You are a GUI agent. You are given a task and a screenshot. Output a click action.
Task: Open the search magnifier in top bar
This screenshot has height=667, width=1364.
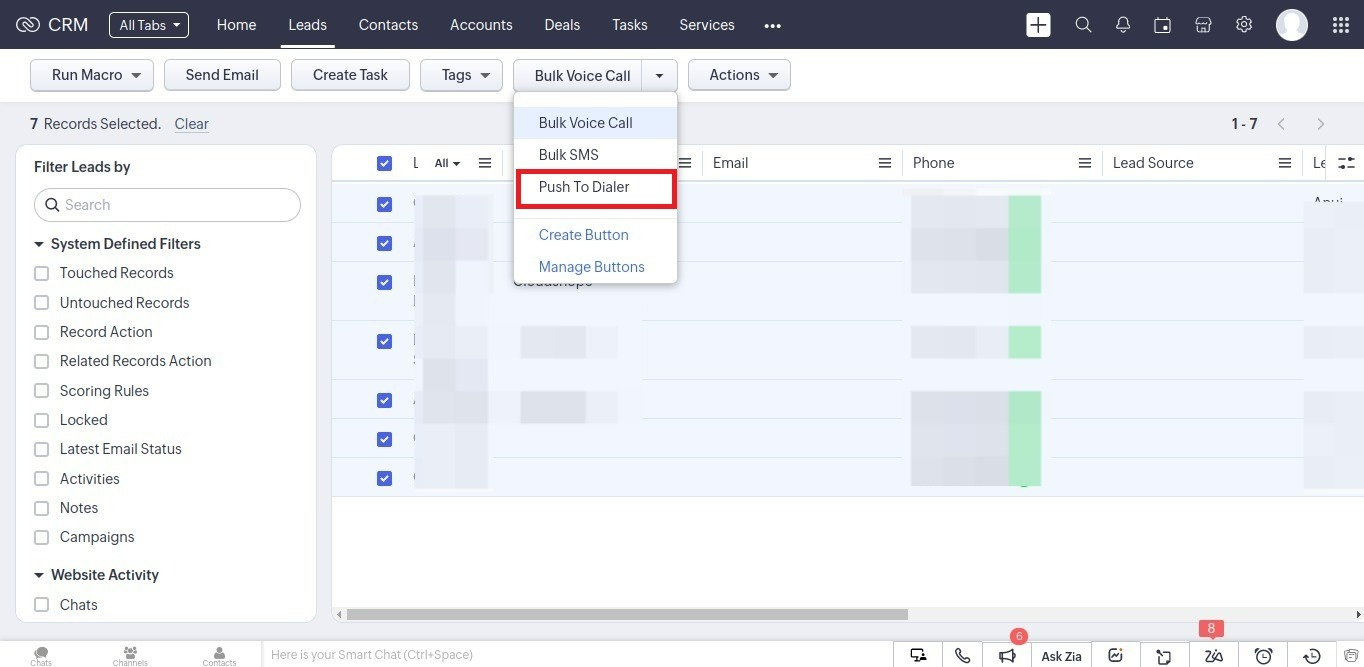[x=1083, y=25]
